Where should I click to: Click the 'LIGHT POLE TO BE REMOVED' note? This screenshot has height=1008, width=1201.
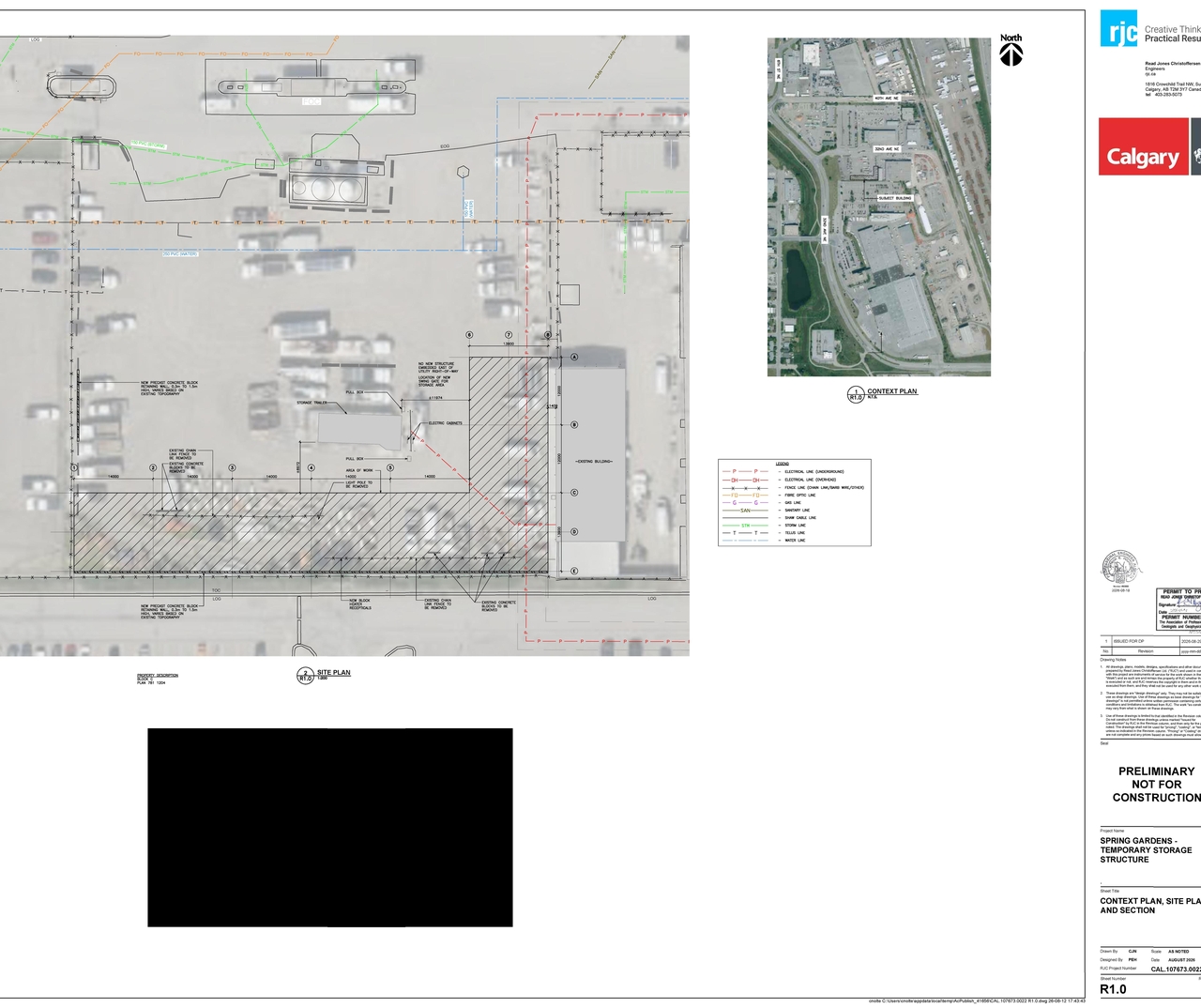coord(358,484)
